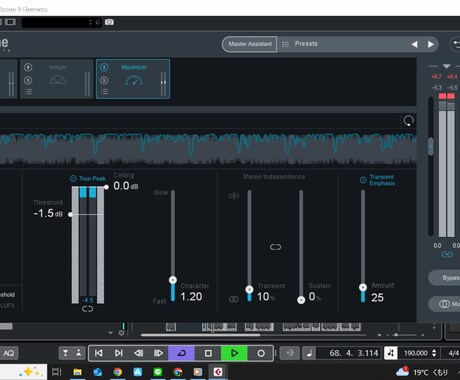
Task: Edit the Ceiling 0.0 dB value
Action: coord(125,186)
